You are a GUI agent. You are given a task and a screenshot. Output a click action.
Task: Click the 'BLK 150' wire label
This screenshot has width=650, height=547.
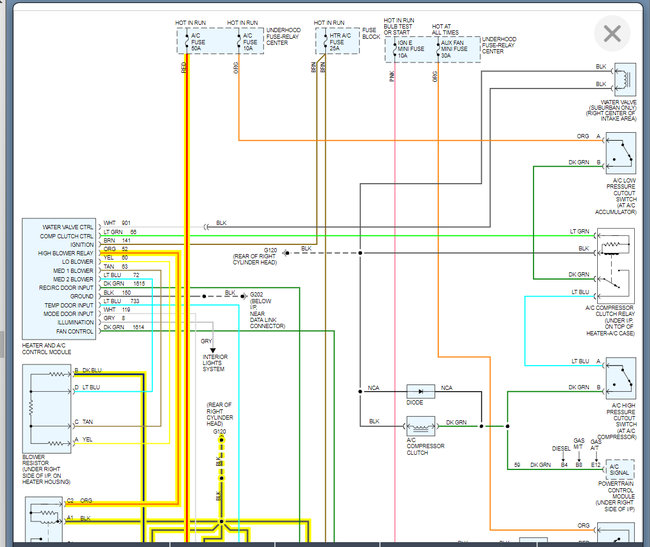[117, 293]
